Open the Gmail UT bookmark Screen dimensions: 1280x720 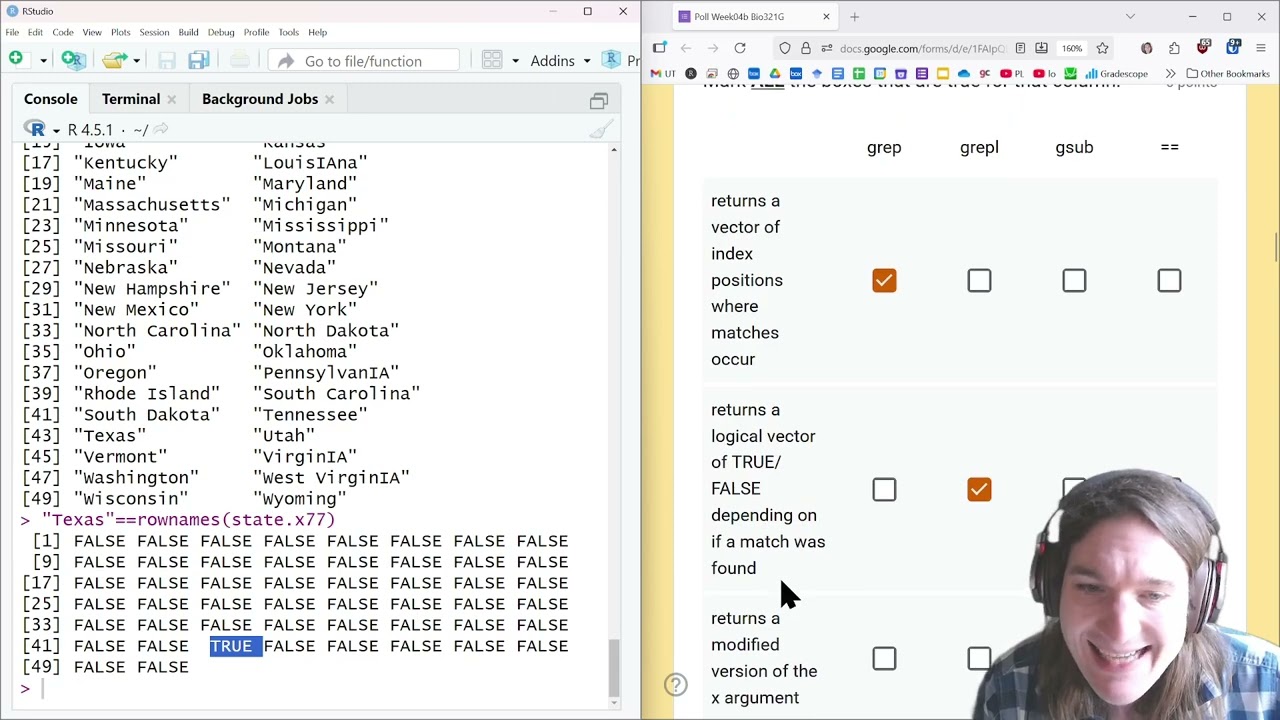coord(663,74)
